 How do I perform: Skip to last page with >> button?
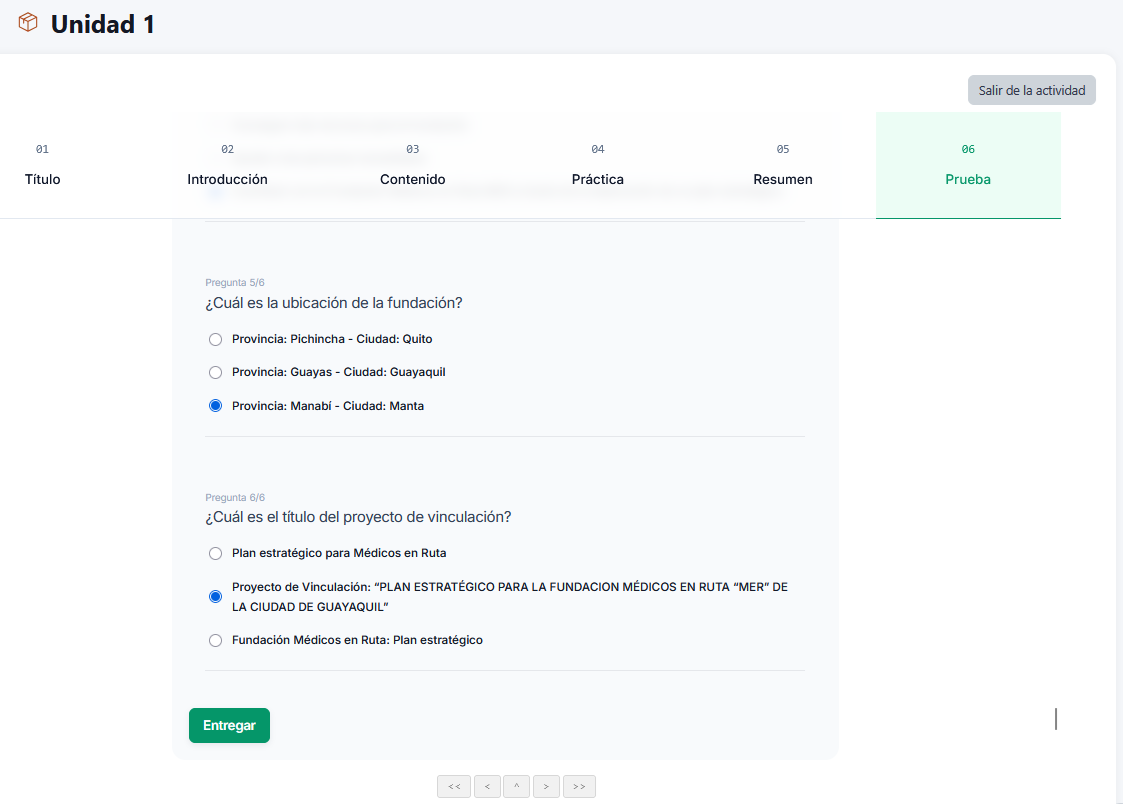(x=579, y=787)
